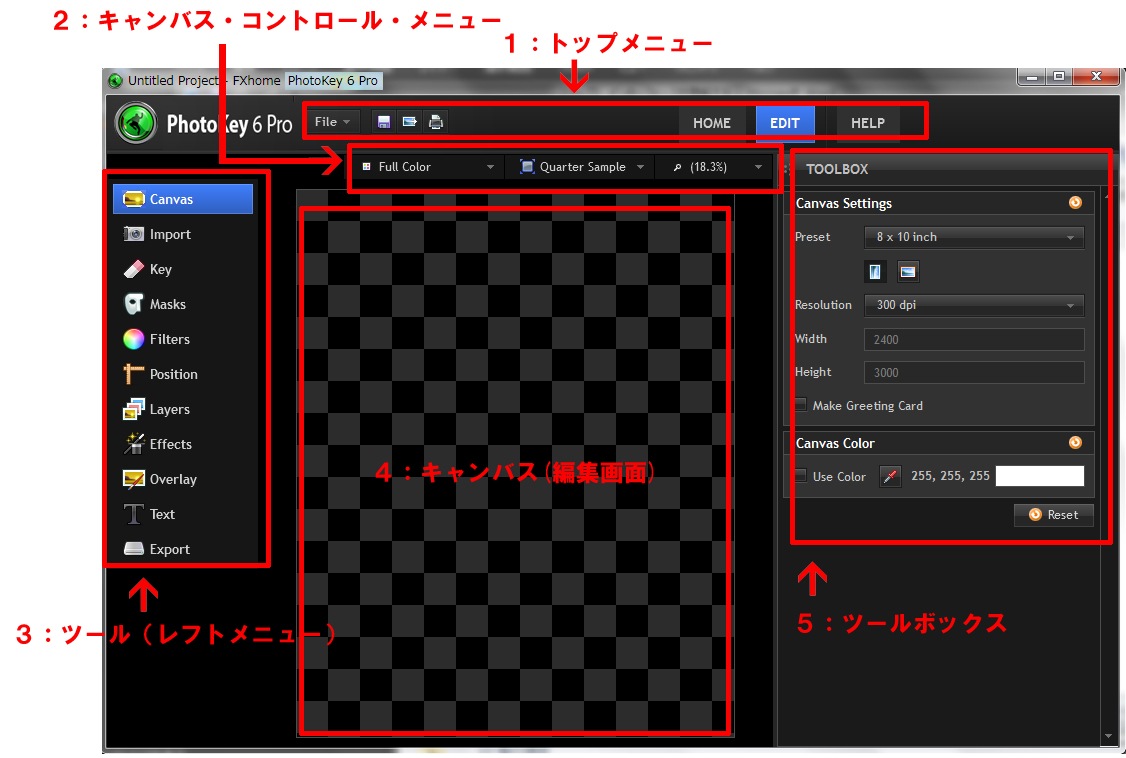Enable Make Greeting Card checkbox
Viewport: 1126px width, 758px height.
pos(800,405)
